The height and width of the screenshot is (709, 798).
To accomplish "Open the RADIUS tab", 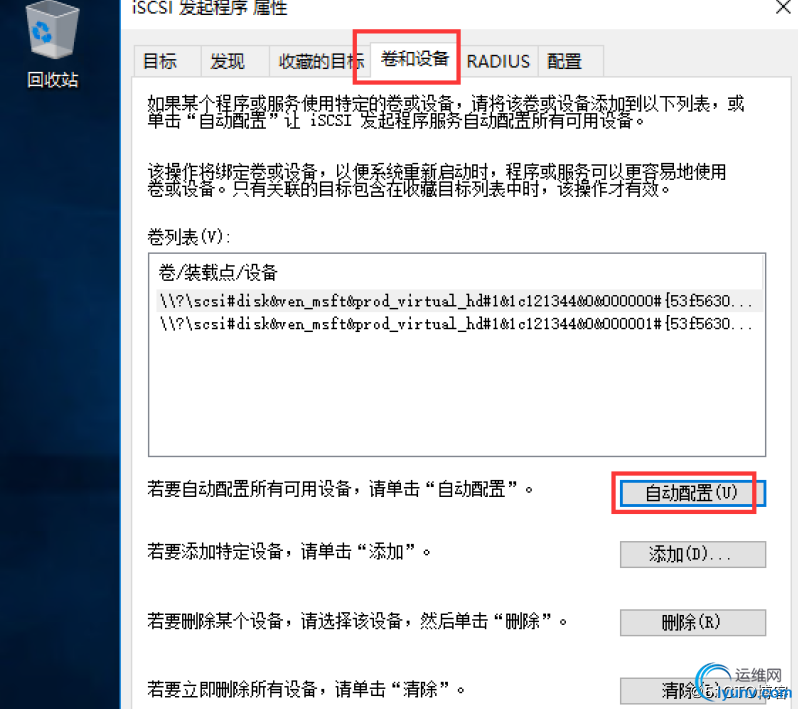I will tap(498, 61).
